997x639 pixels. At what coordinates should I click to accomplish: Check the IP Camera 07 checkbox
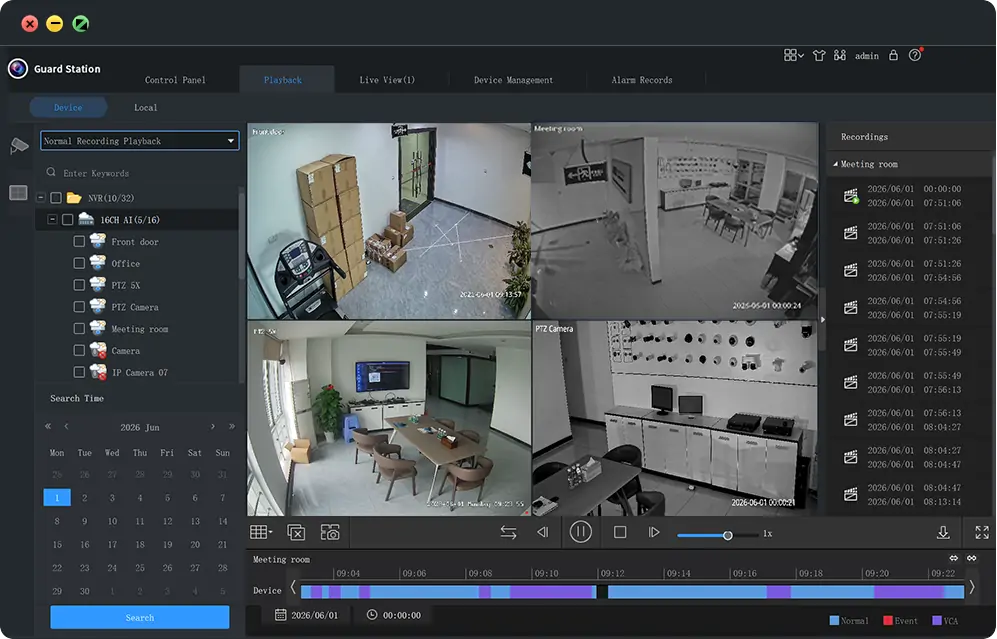pos(79,372)
